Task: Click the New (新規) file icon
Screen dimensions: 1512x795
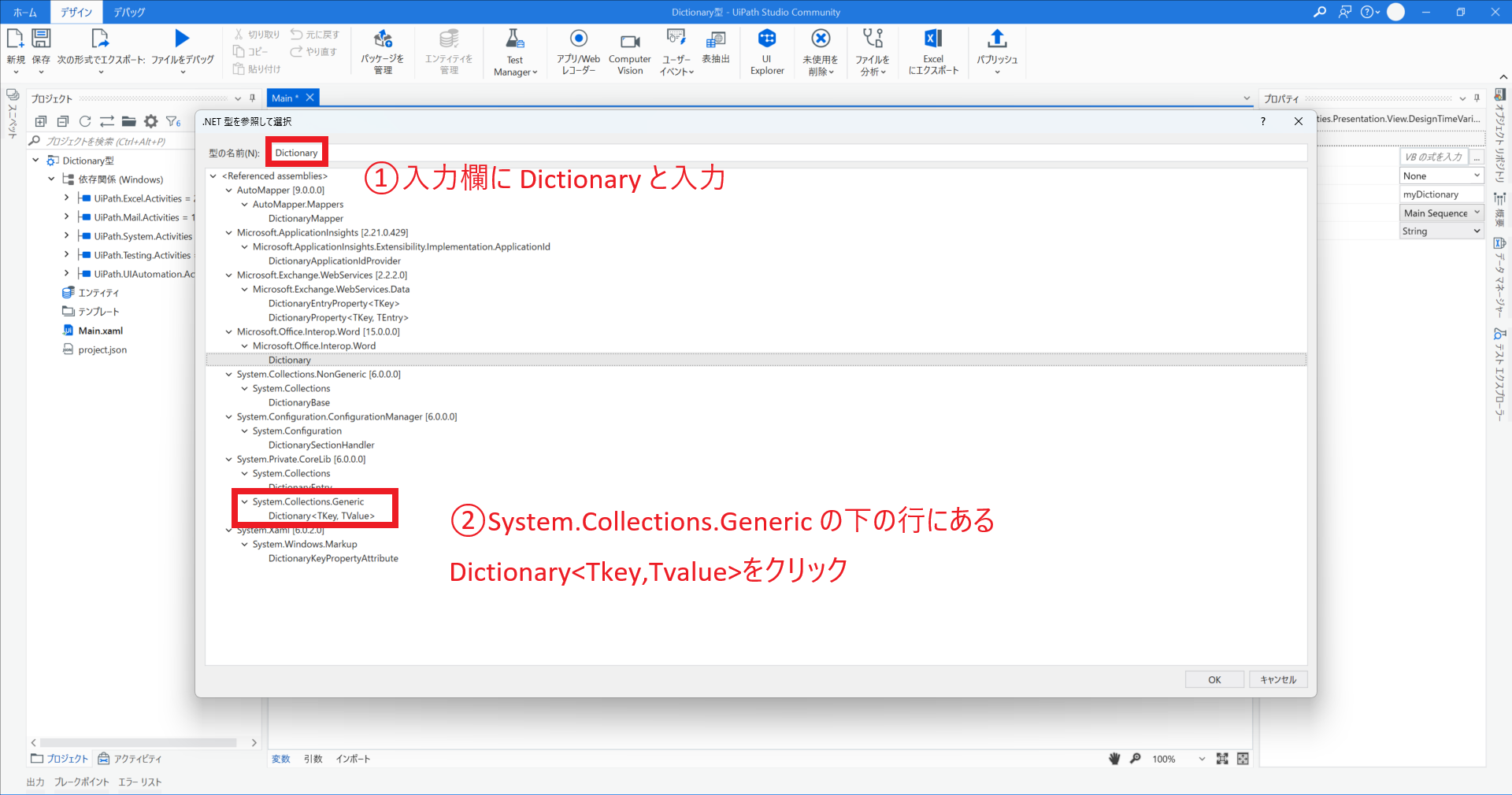Action: 15,39
